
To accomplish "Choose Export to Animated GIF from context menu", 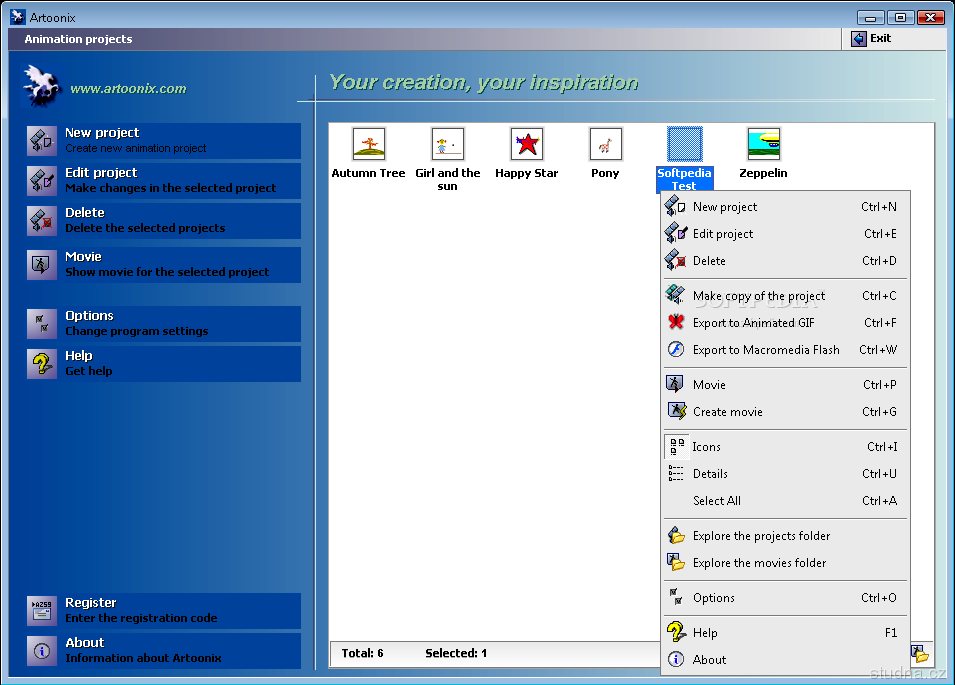I will (x=753, y=323).
